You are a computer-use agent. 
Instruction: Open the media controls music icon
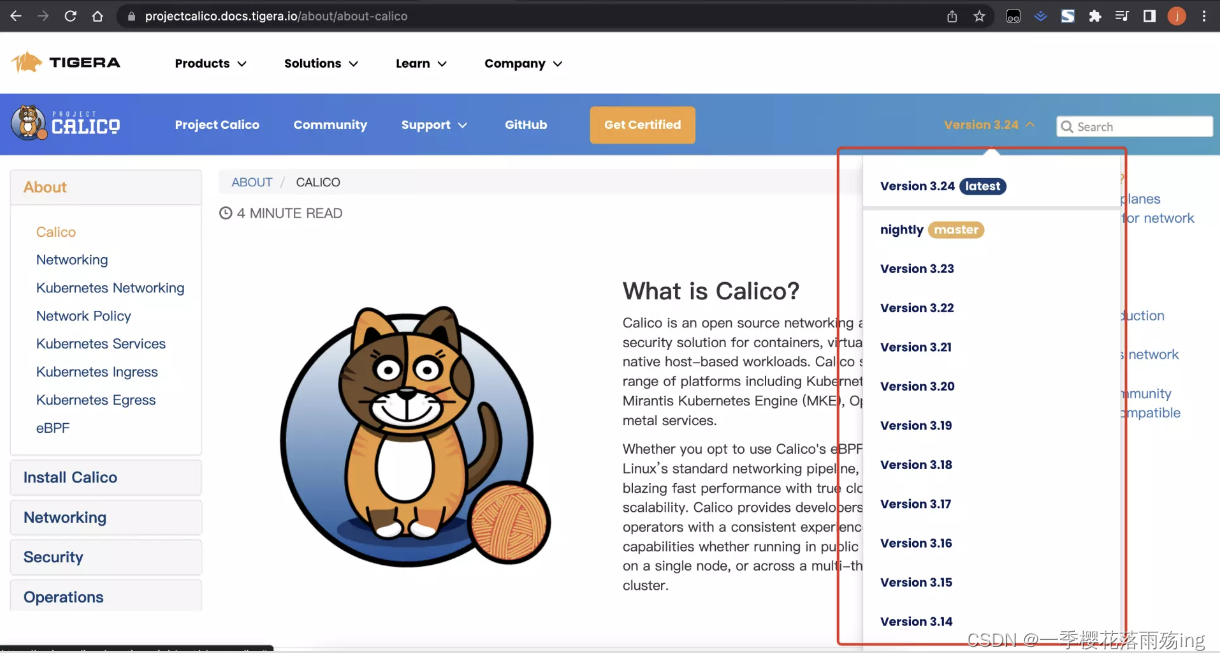[1122, 16]
